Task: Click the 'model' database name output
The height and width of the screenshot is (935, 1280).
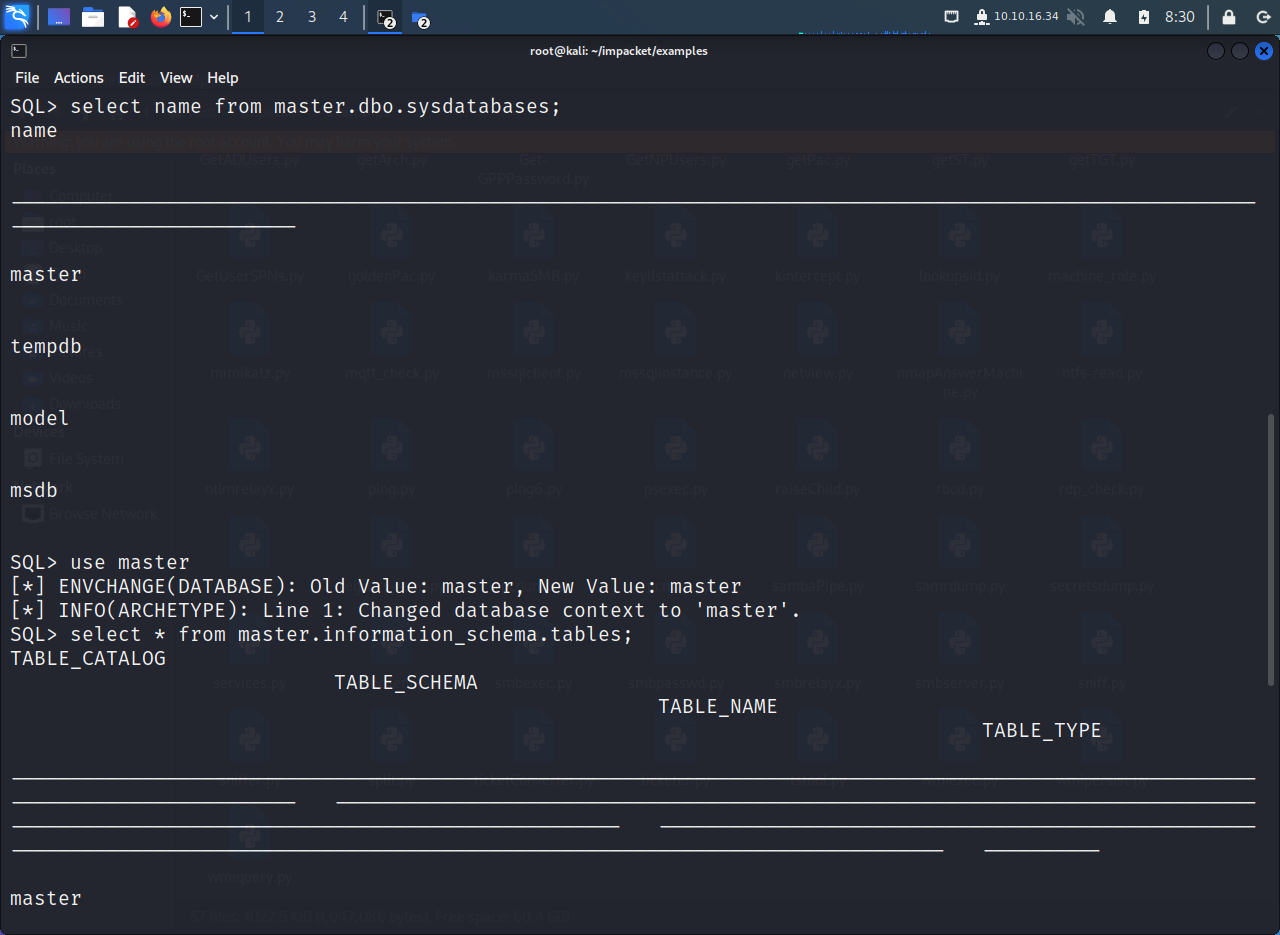Action: pos(40,418)
